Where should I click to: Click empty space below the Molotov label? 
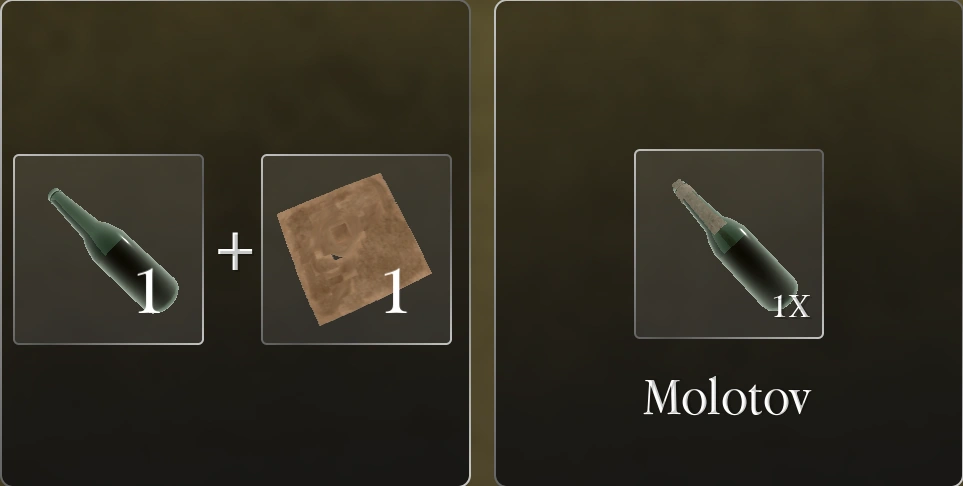(728, 453)
